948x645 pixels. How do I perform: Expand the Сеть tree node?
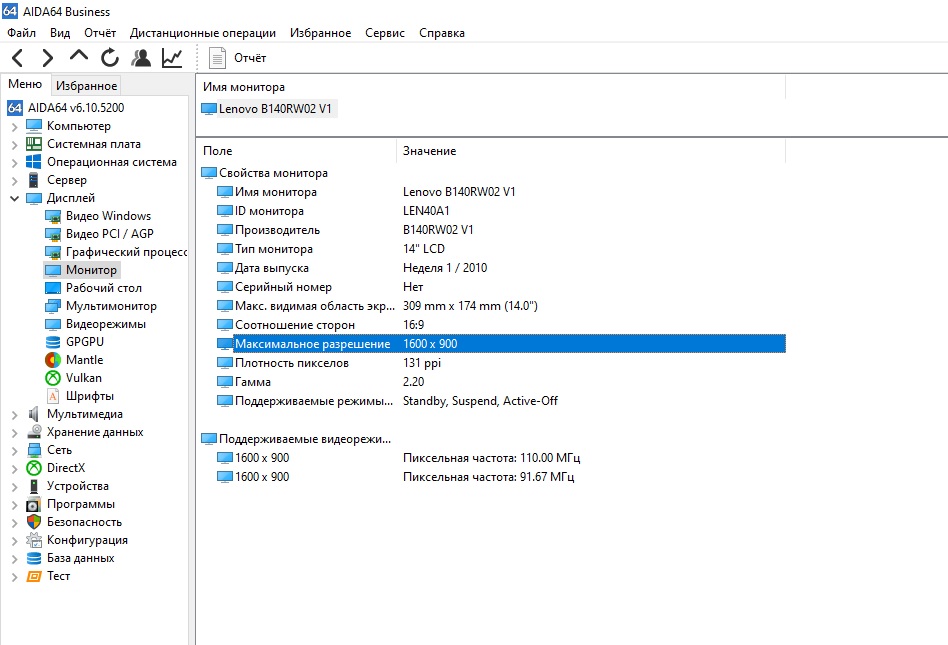tap(15, 450)
